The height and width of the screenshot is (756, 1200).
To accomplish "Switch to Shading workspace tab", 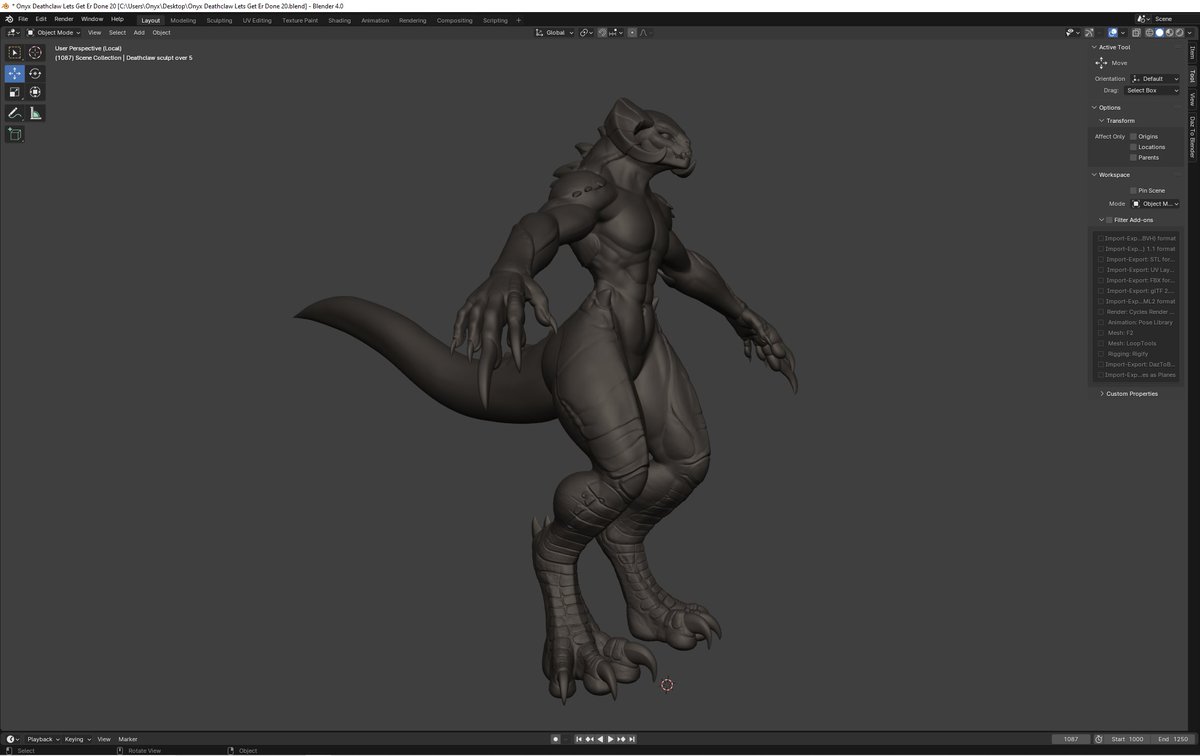I will pos(340,20).
